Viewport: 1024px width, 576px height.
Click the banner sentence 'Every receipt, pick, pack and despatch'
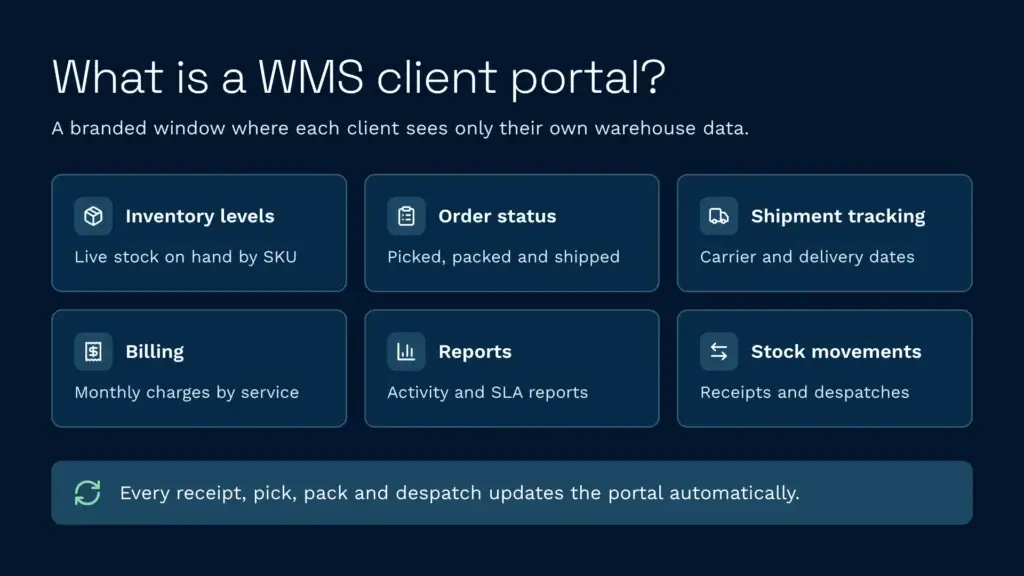(x=460, y=493)
